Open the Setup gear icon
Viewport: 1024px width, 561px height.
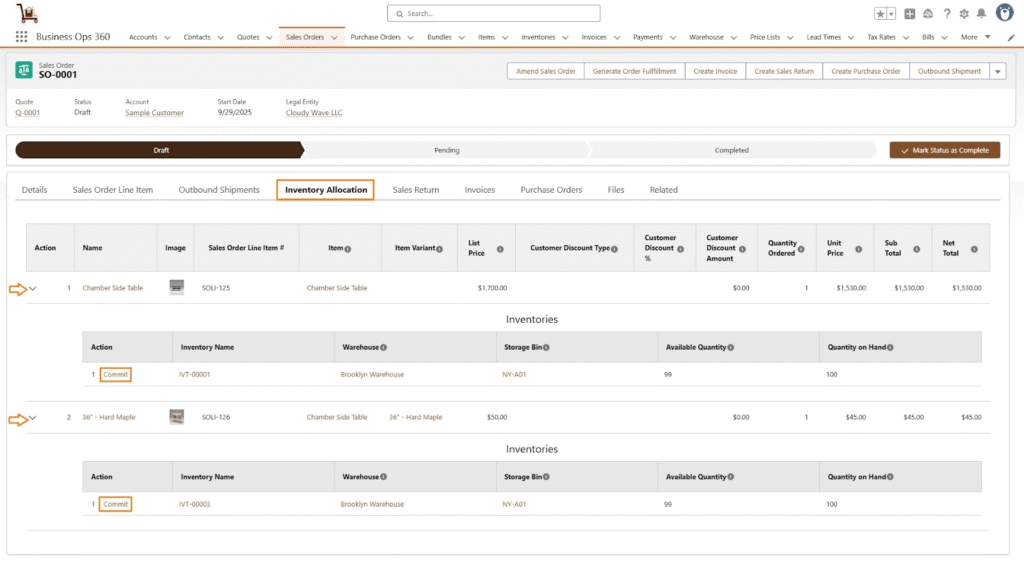964,14
